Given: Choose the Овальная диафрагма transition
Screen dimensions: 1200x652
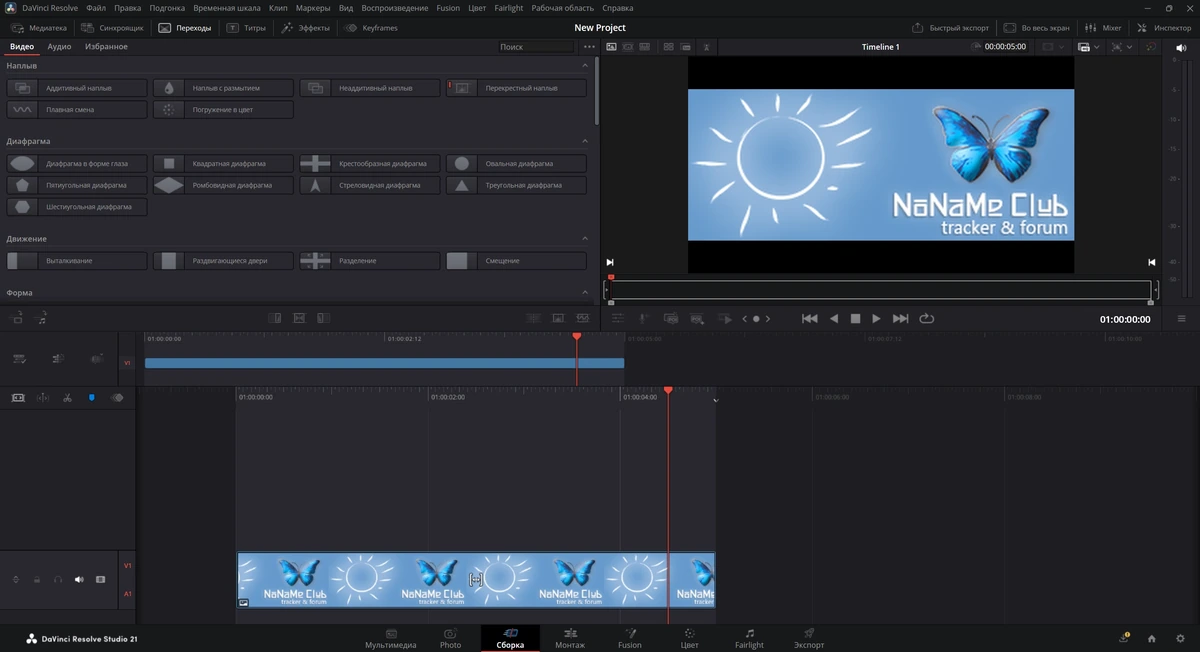Looking at the screenshot, I should 516,163.
